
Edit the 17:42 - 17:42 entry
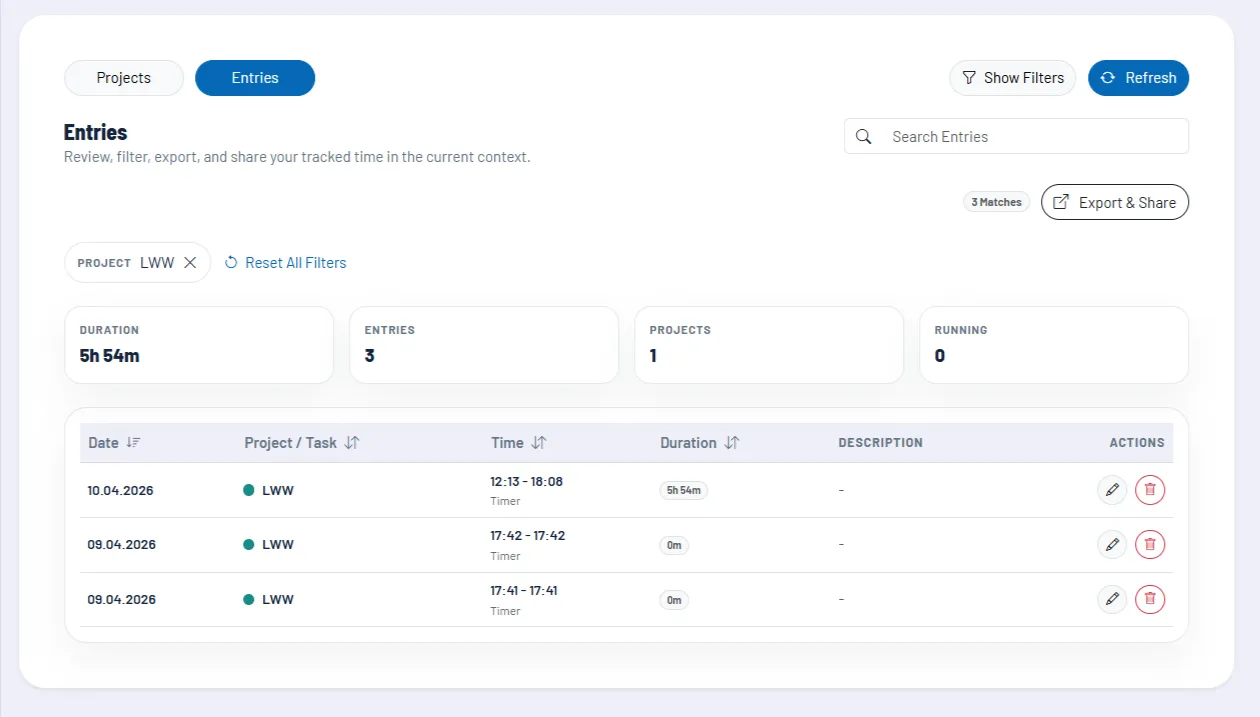[x=1111, y=545]
